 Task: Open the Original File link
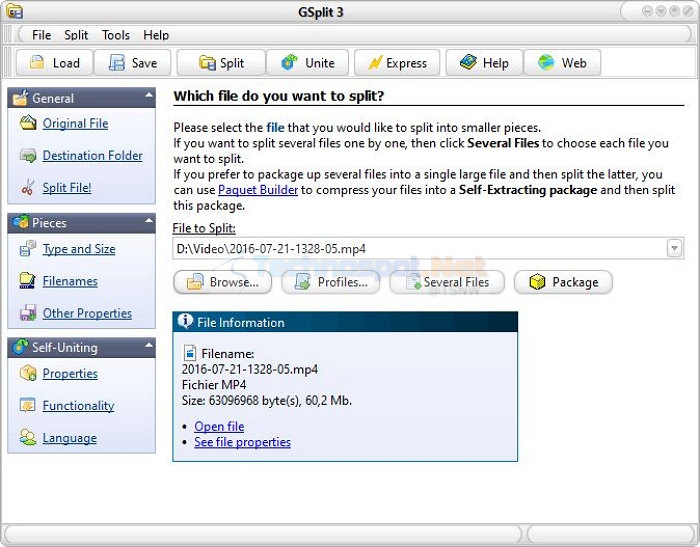[x=75, y=123]
